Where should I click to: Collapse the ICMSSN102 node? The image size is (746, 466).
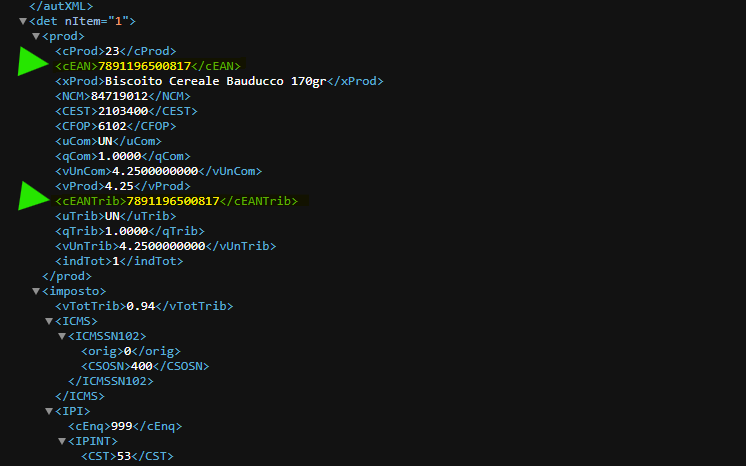pos(62,336)
